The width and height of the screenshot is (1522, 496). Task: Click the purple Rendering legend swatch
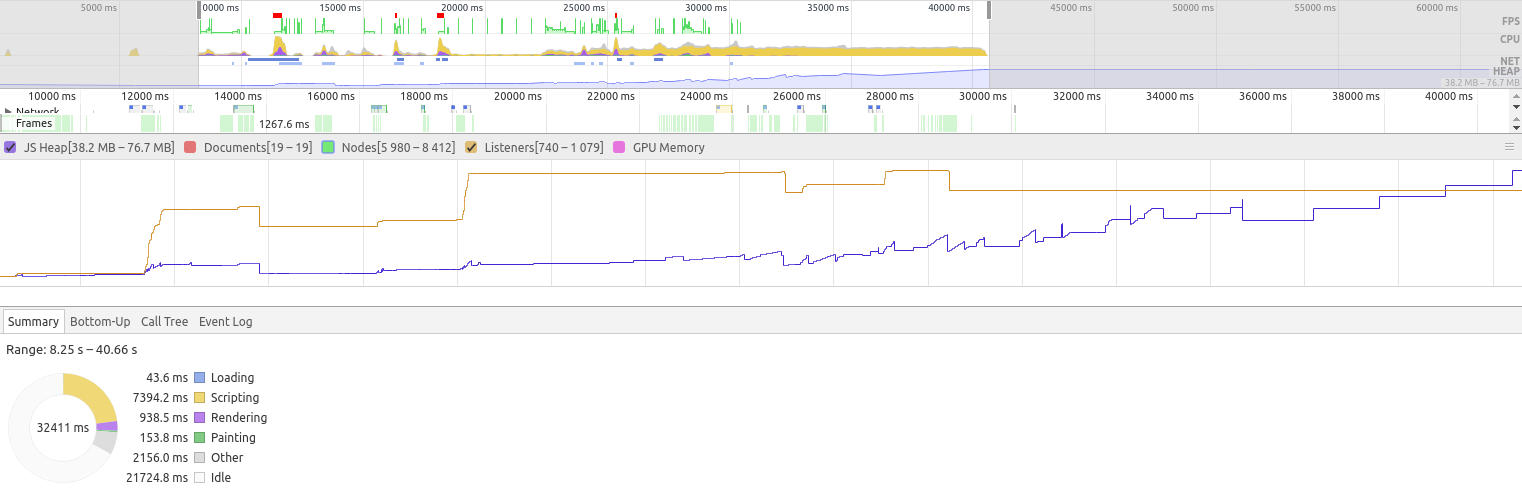coord(199,418)
